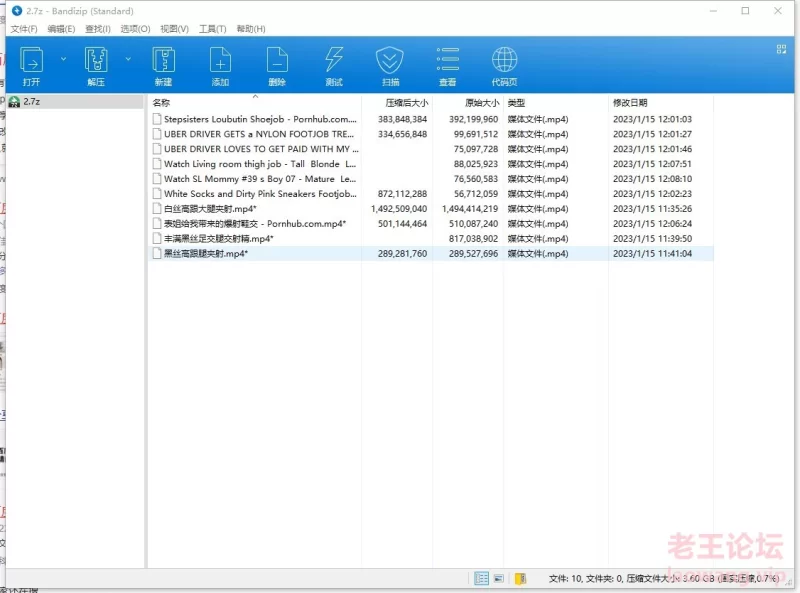Open the 视图(V) menu

point(174,29)
